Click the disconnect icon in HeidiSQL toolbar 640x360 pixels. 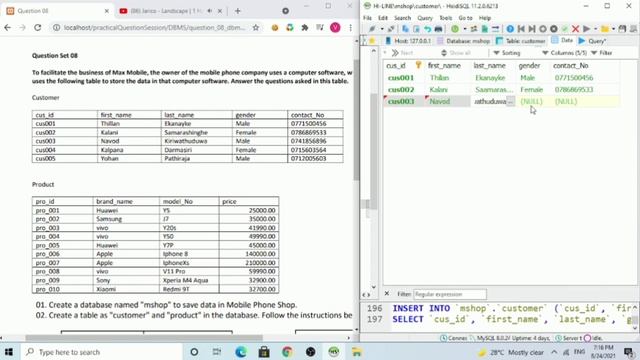[391, 29]
